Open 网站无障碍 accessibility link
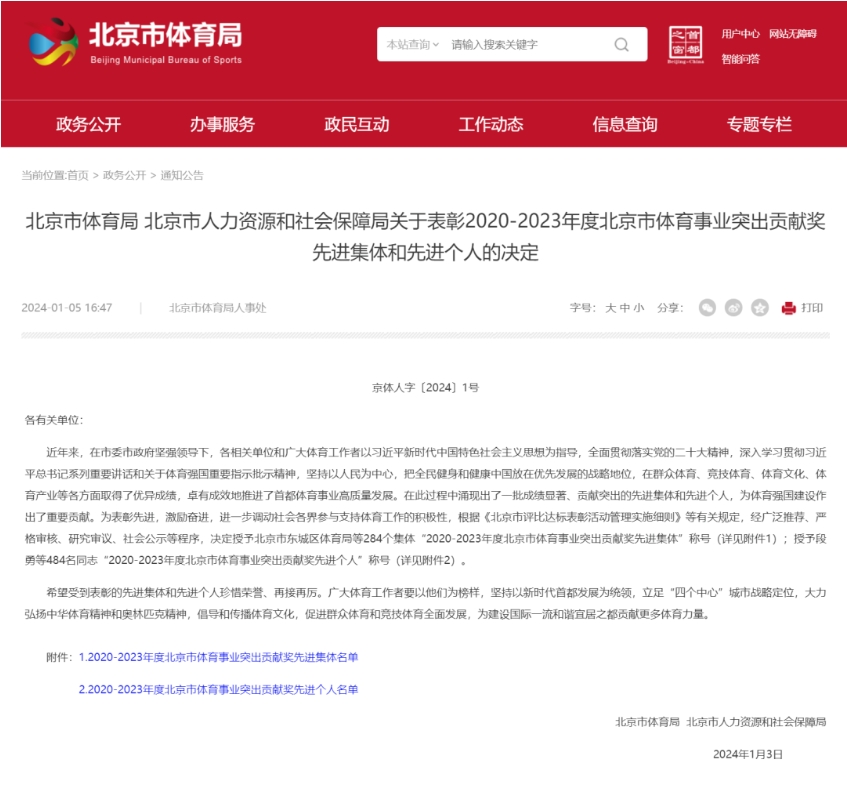The image size is (847, 794). [793, 34]
